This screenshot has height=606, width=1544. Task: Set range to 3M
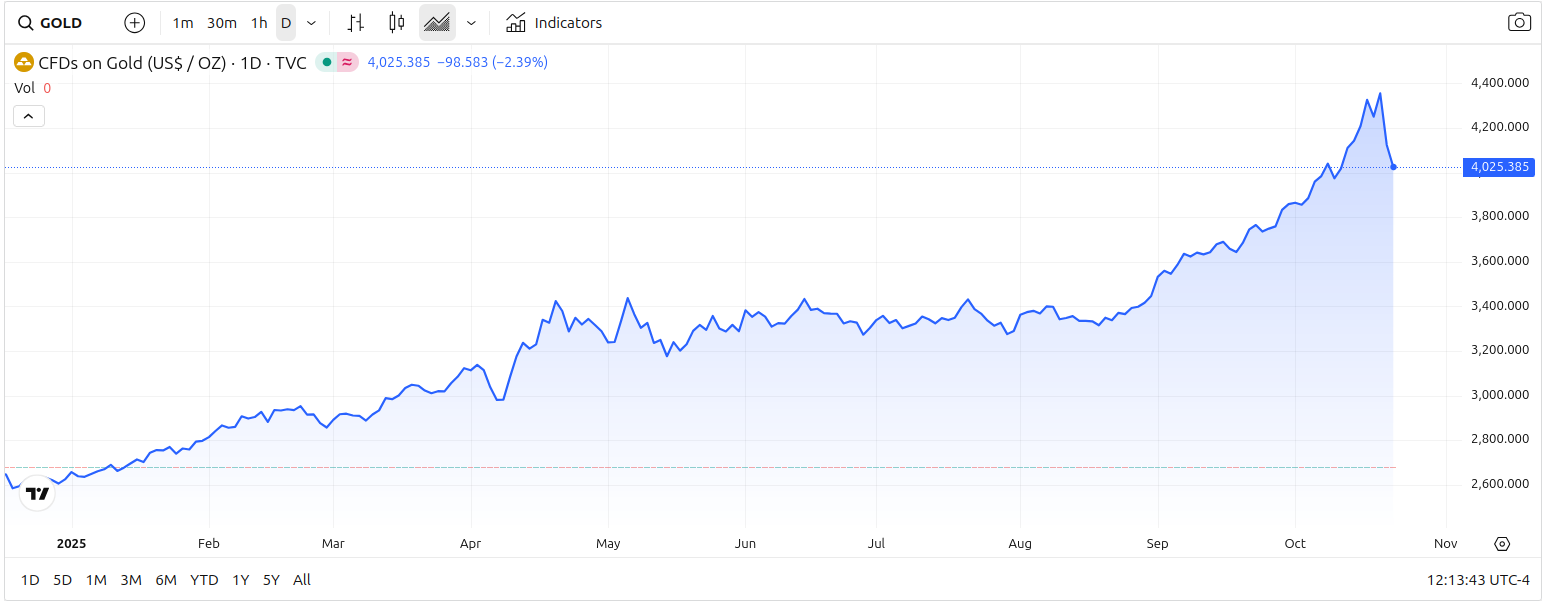(131, 580)
